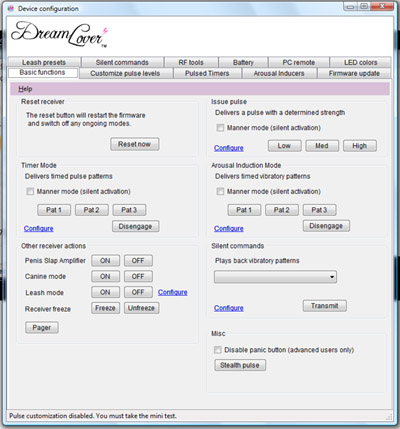Start Pat 2 in Timer Mode
Image resolution: width=400 pixels, height=429 pixels.
[92, 210]
